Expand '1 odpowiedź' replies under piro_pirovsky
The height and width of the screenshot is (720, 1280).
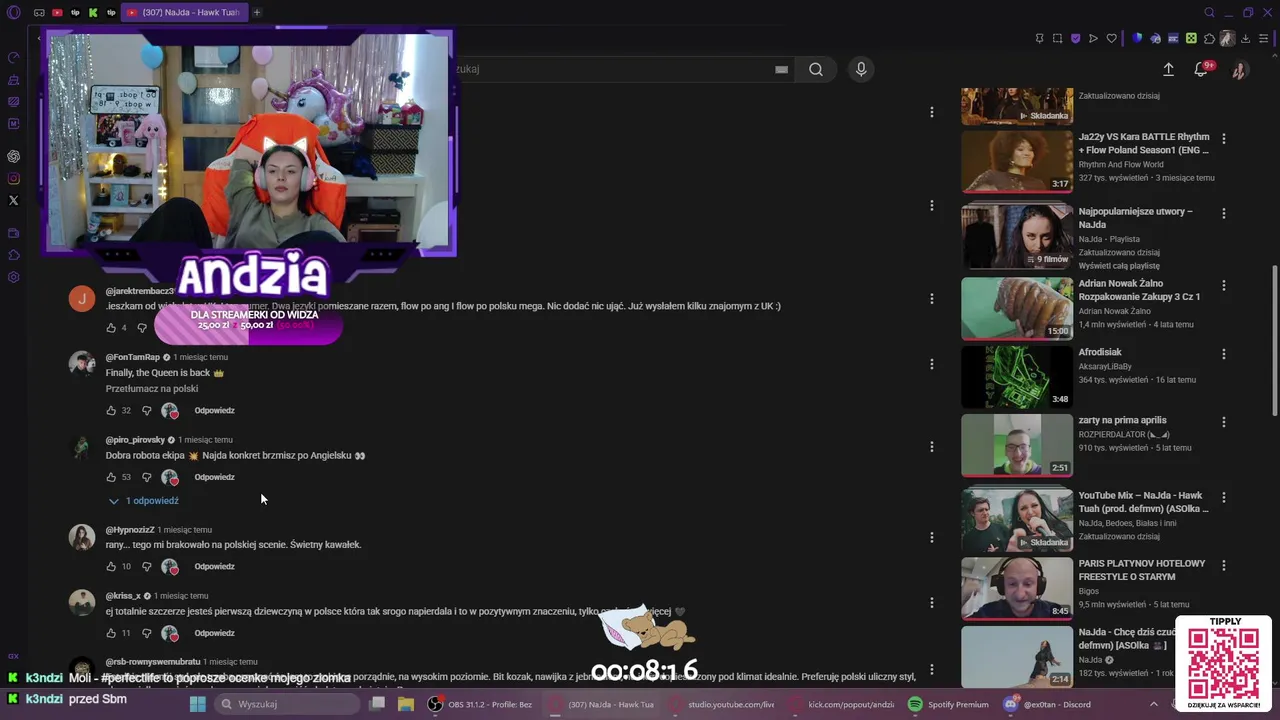(143, 501)
